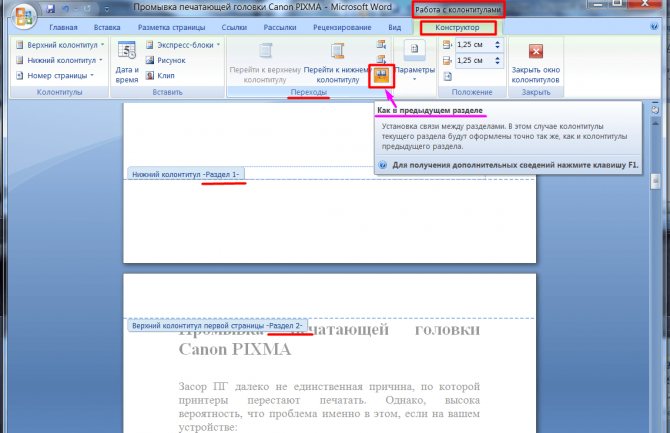This screenshot has height=433, width=670.
Task: Click the help icon in the tooltip
Action: click(x=383, y=165)
